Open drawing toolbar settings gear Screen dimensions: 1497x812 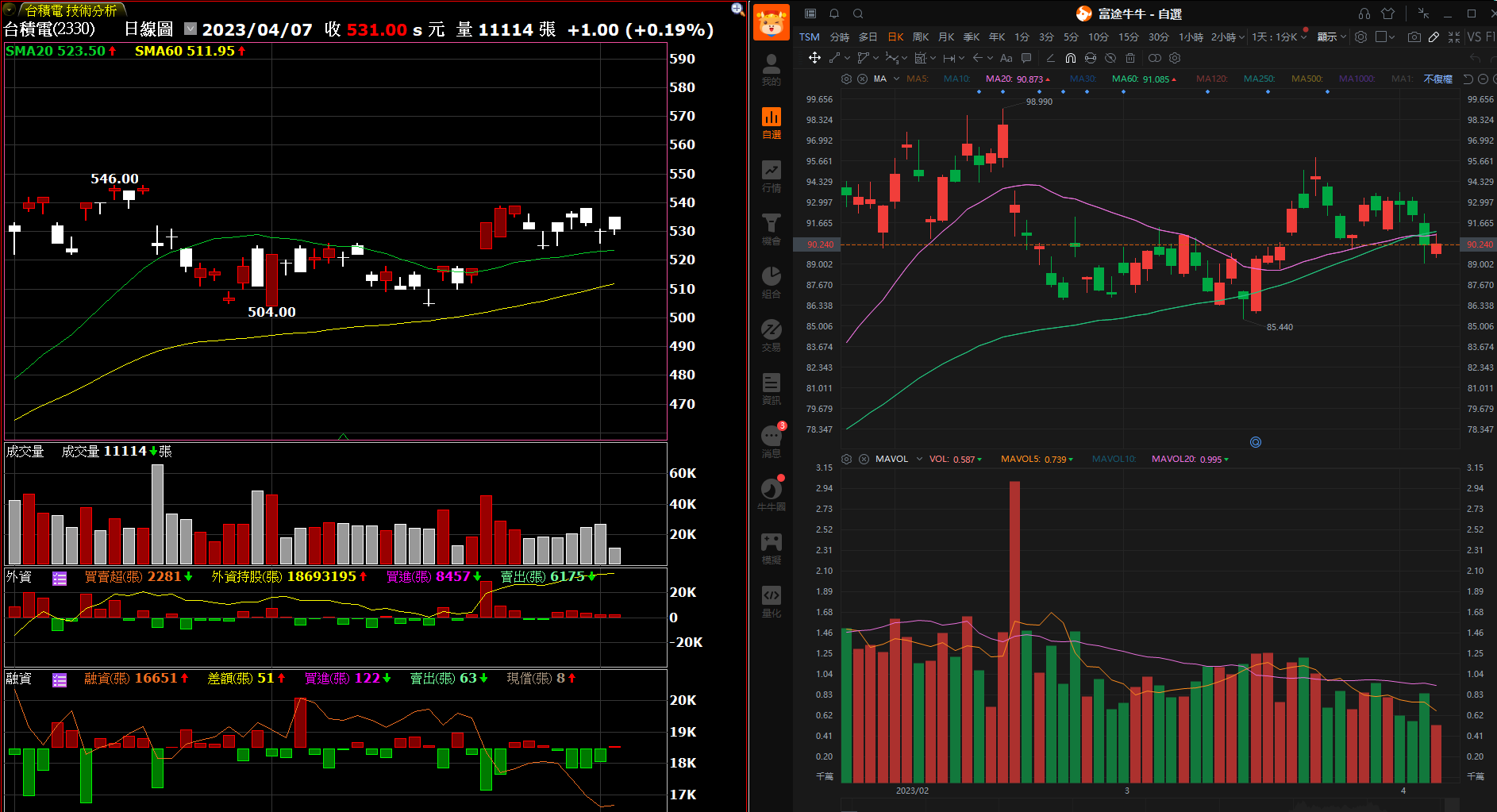tap(1175, 58)
